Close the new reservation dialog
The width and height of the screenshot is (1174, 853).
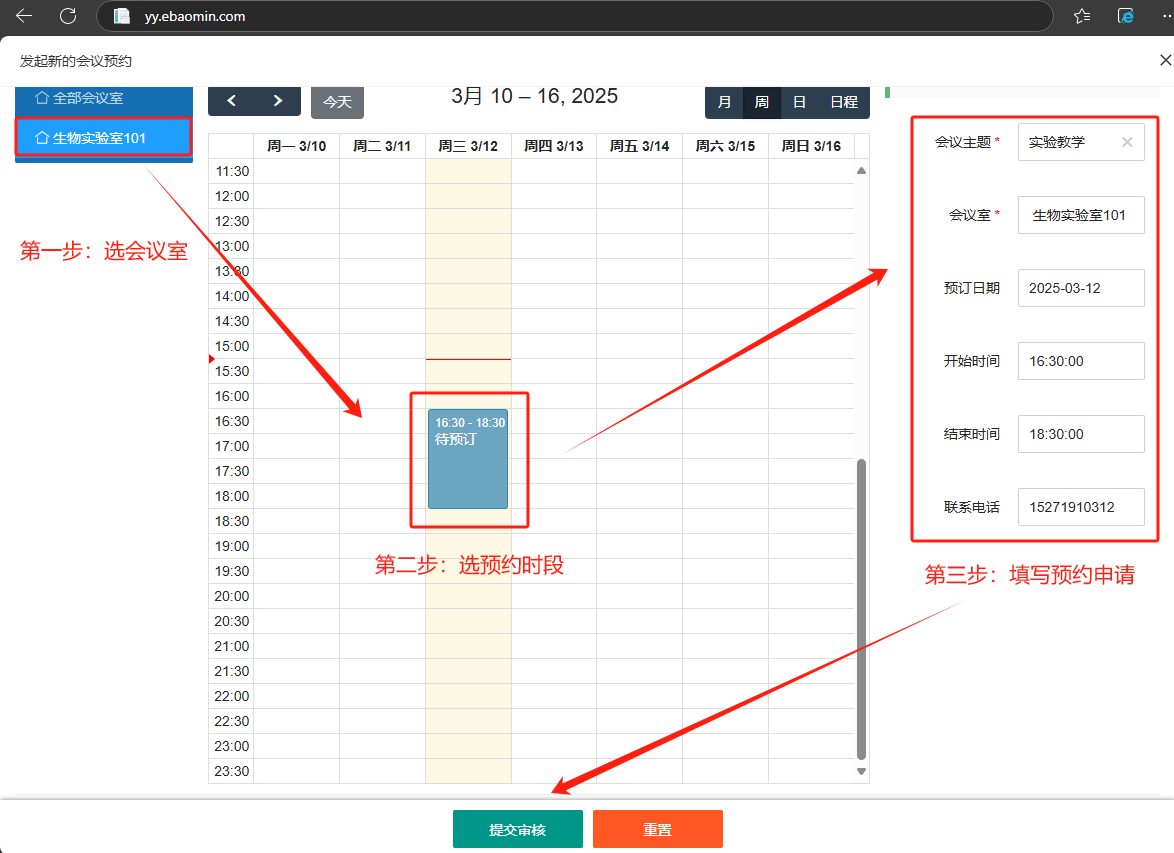(x=1164, y=60)
